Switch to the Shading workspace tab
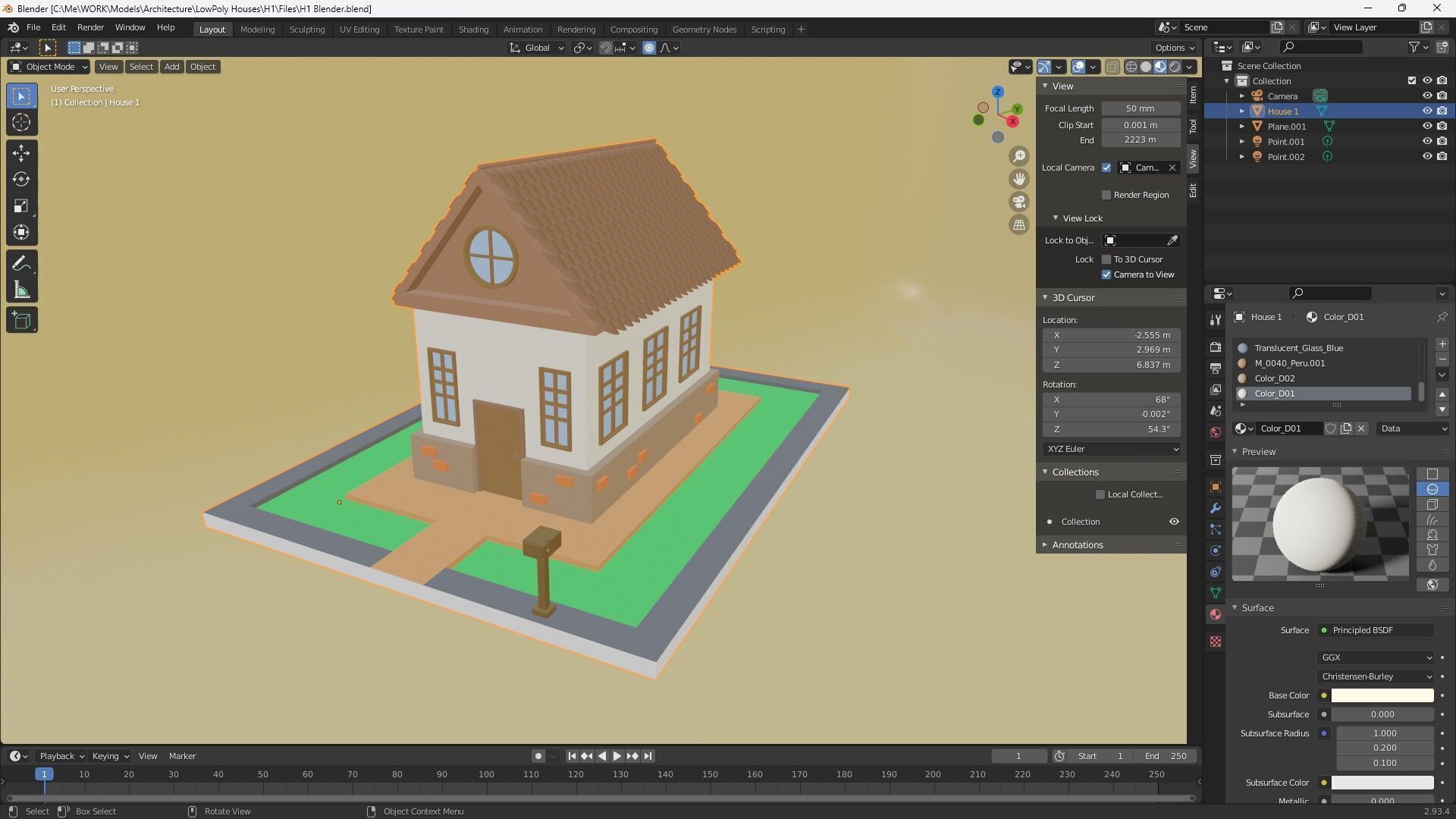 [473, 30]
